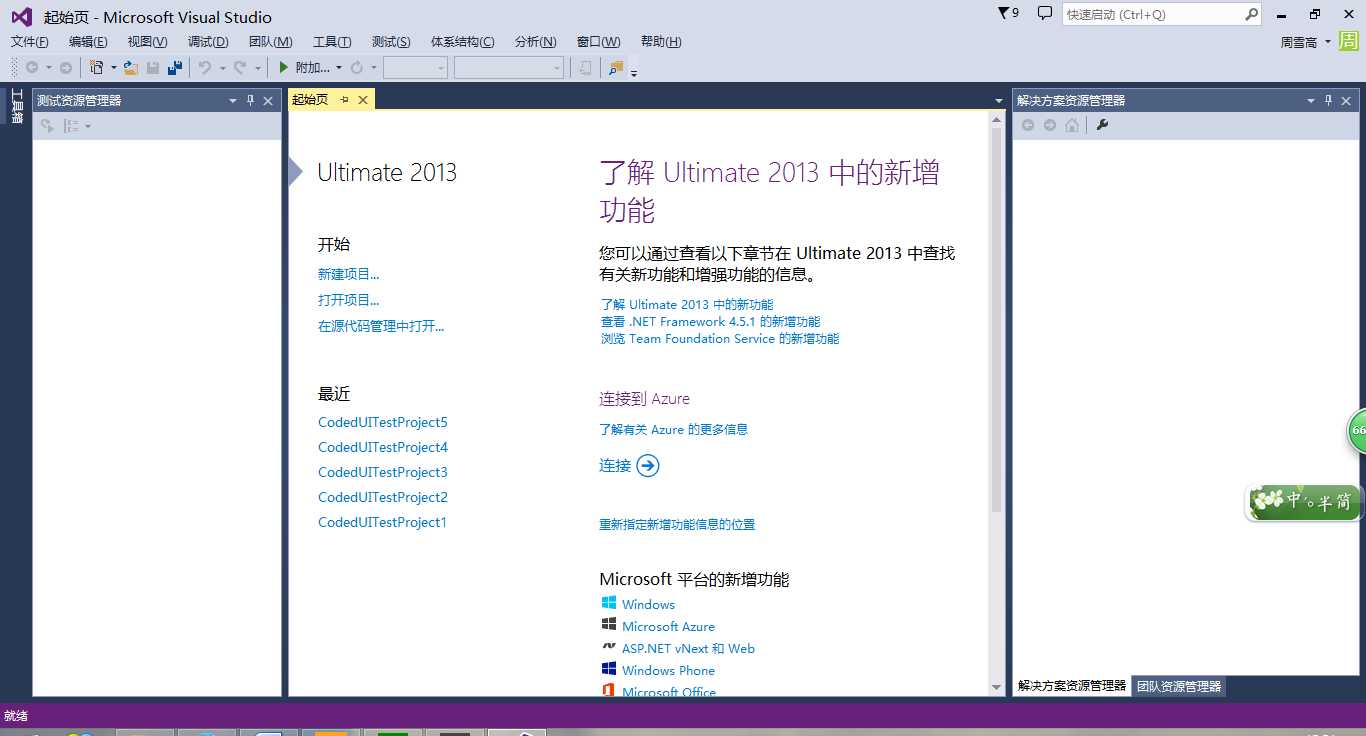Click the 打开项目... link
The height and width of the screenshot is (736, 1366).
click(349, 300)
